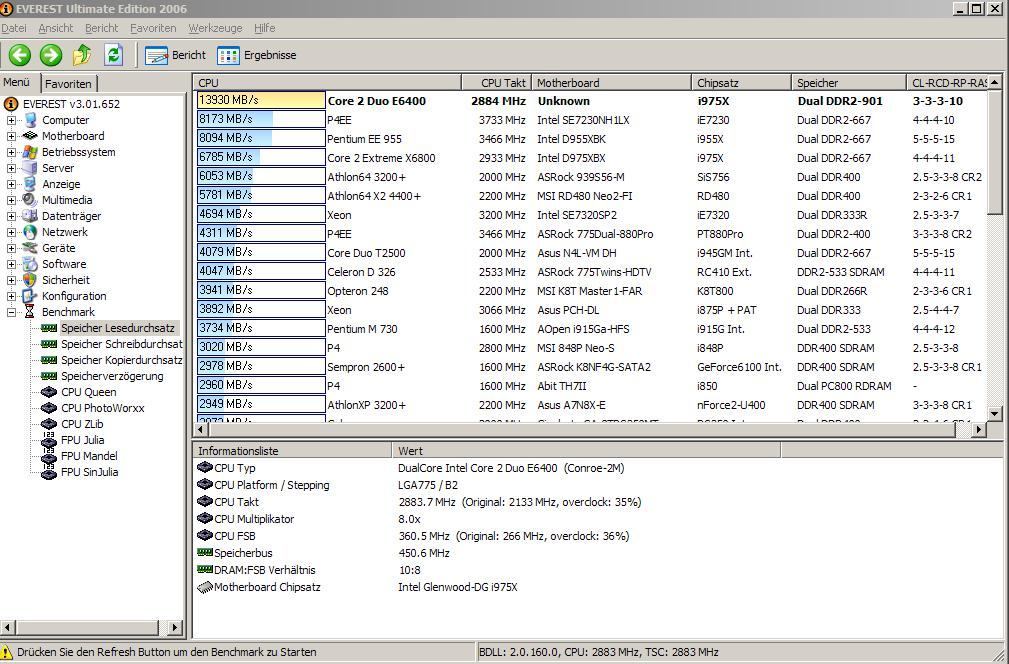Expand the Betriebssystem tree node
This screenshot has height=664, width=1009.
[11, 152]
